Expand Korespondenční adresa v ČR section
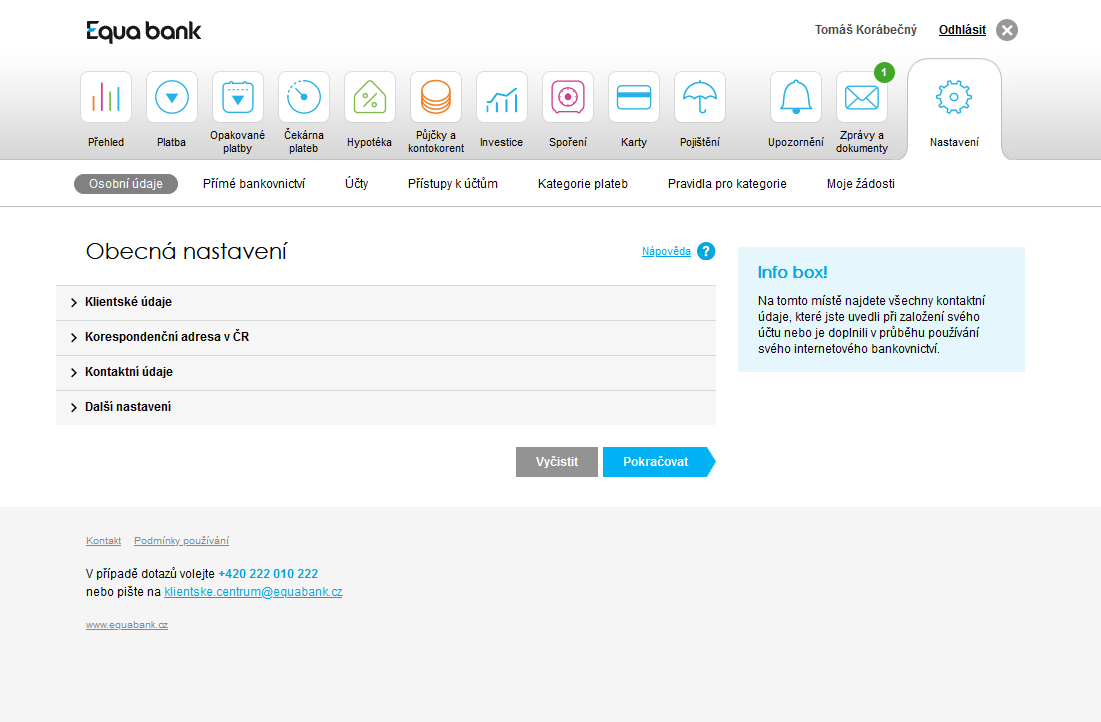 pyautogui.click(x=166, y=337)
